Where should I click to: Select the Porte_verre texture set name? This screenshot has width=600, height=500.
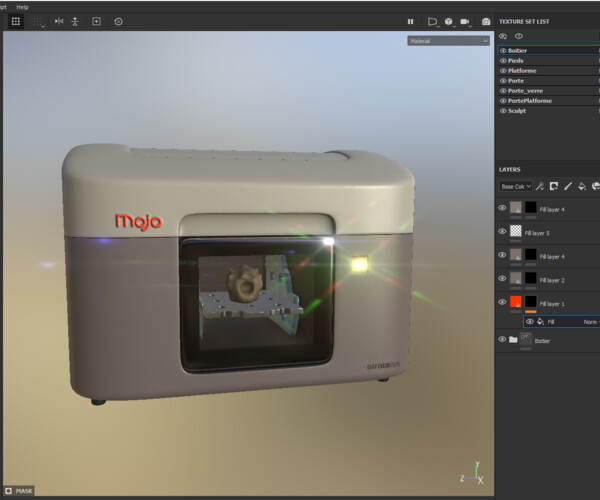pos(525,91)
